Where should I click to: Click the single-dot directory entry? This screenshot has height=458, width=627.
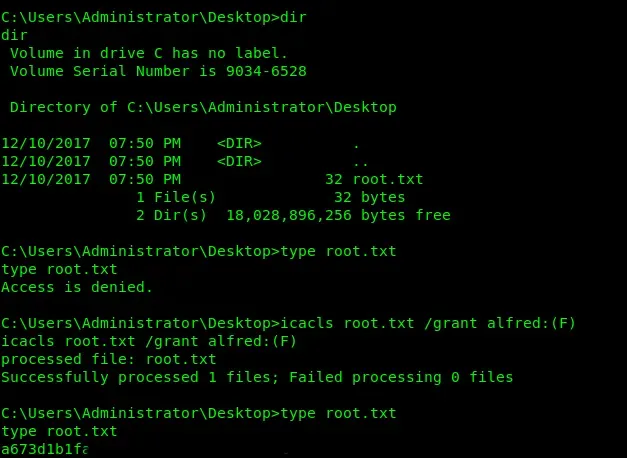(357, 143)
